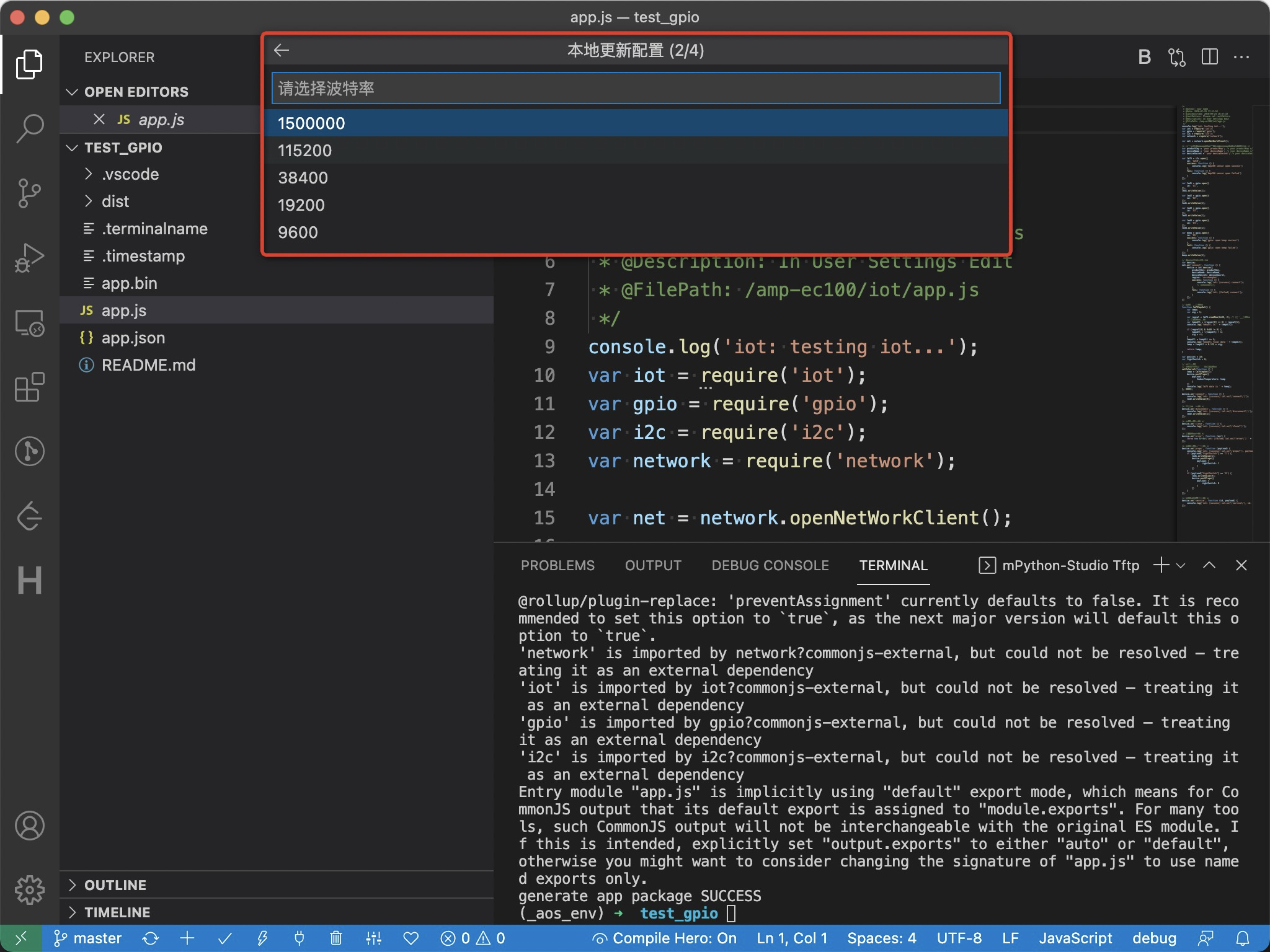The image size is (1270, 952).
Task: Go back with the quick pick arrow
Action: [282, 50]
